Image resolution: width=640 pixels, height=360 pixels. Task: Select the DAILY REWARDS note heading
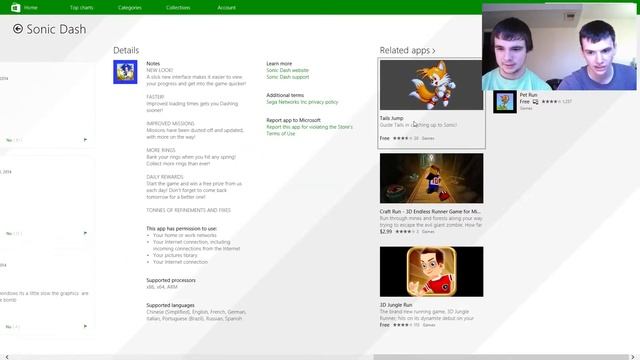click(x=165, y=177)
